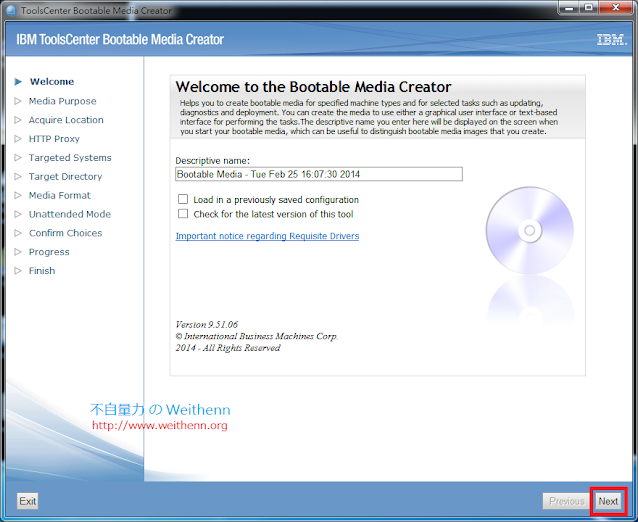Click the arrow icon beside Unattended Mode
Image resolution: width=638 pixels, height=522 pixels.
click(18, 214)
